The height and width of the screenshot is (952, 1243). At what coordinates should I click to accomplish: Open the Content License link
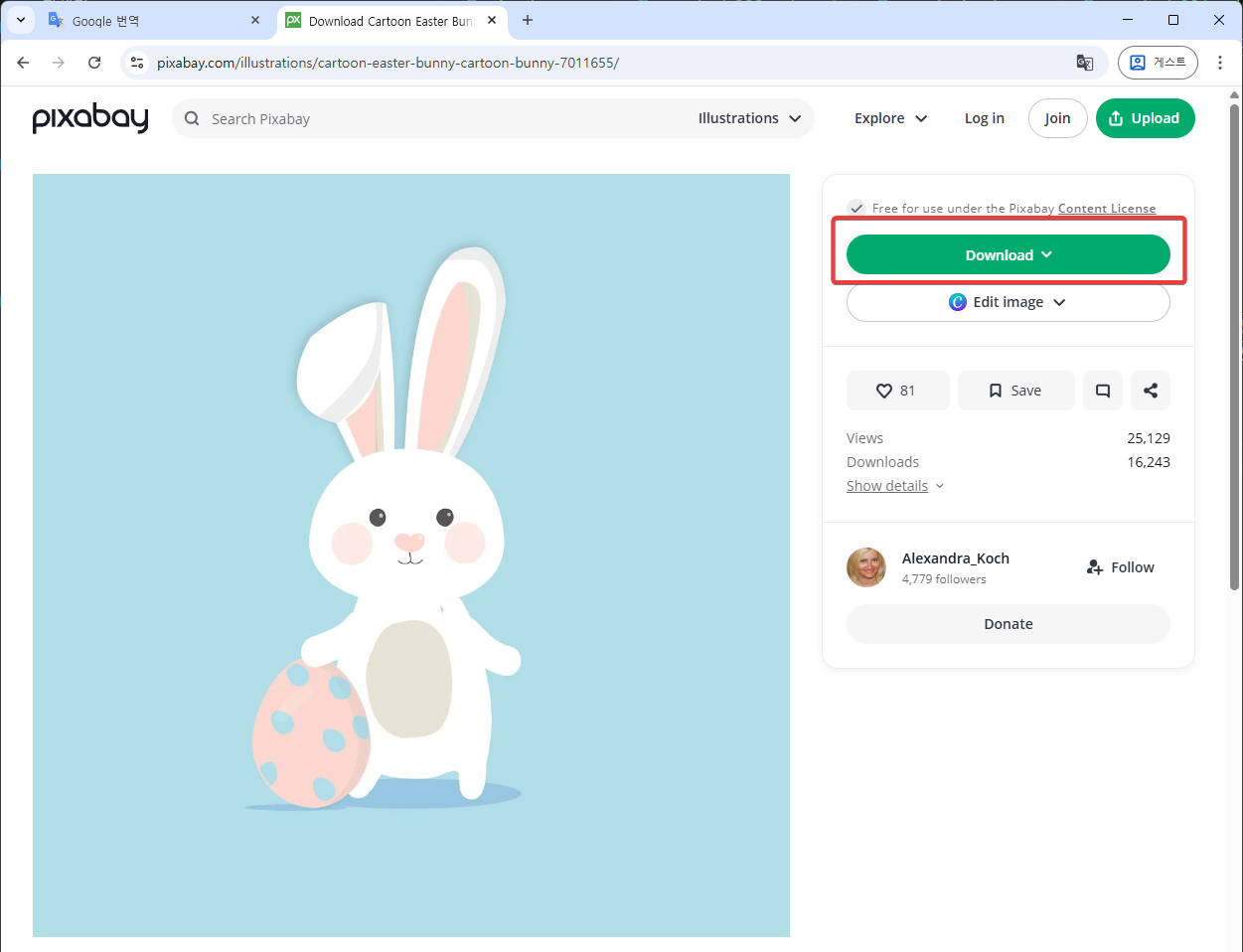click(1106, 209)
